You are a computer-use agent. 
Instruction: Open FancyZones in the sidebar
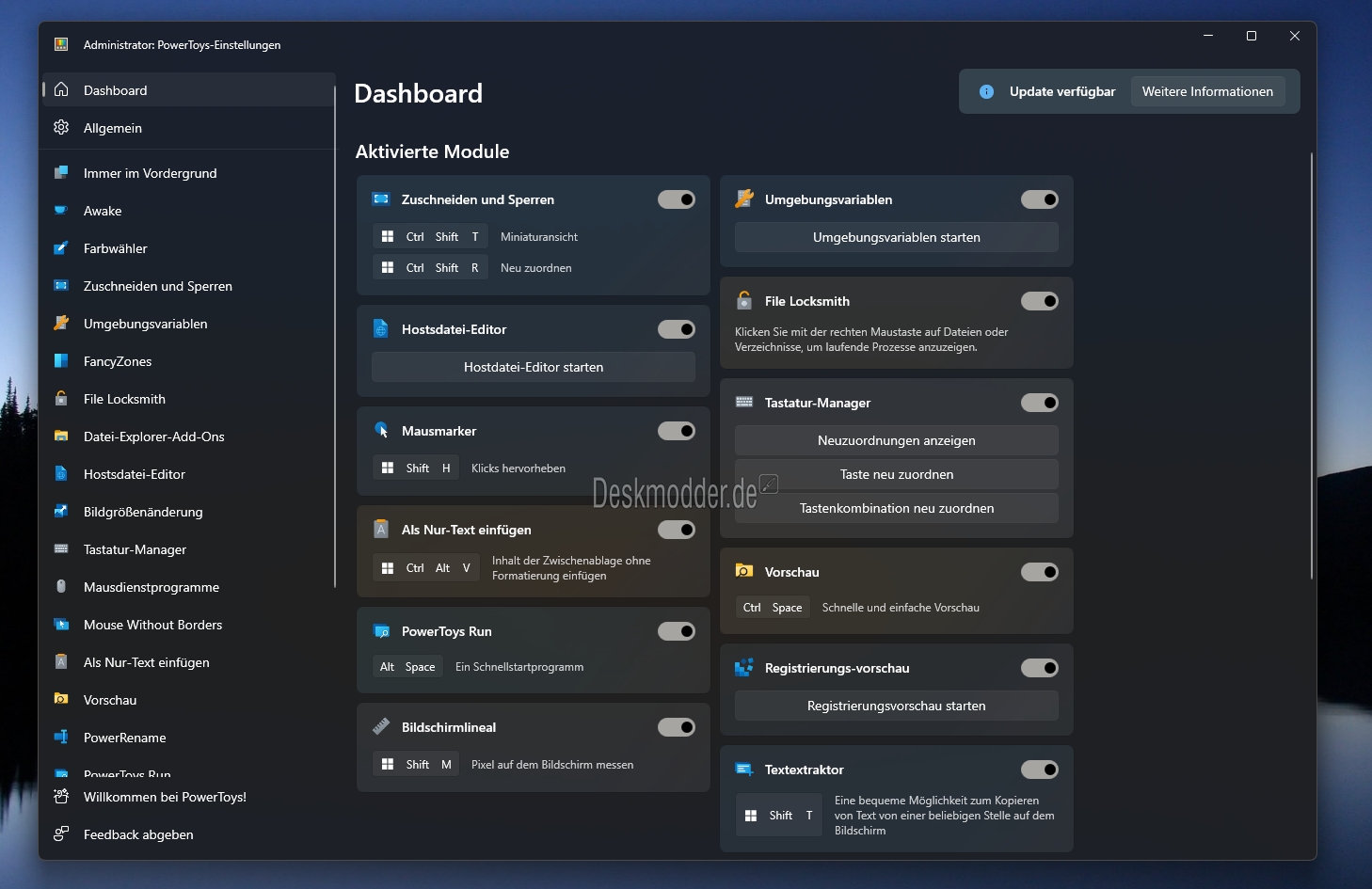pos(188,361)
